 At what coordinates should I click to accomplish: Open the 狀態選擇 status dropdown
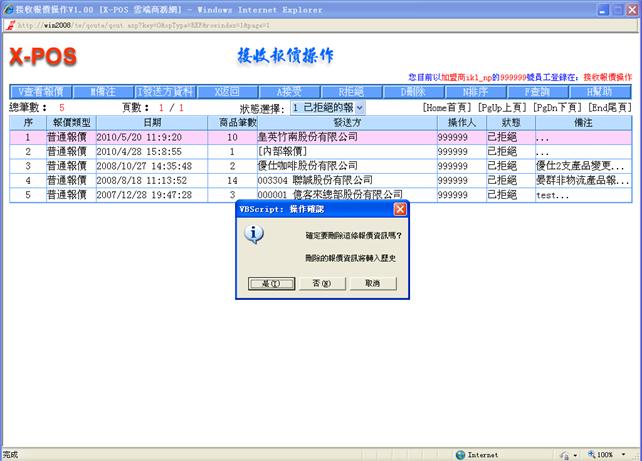pos(326,107)
